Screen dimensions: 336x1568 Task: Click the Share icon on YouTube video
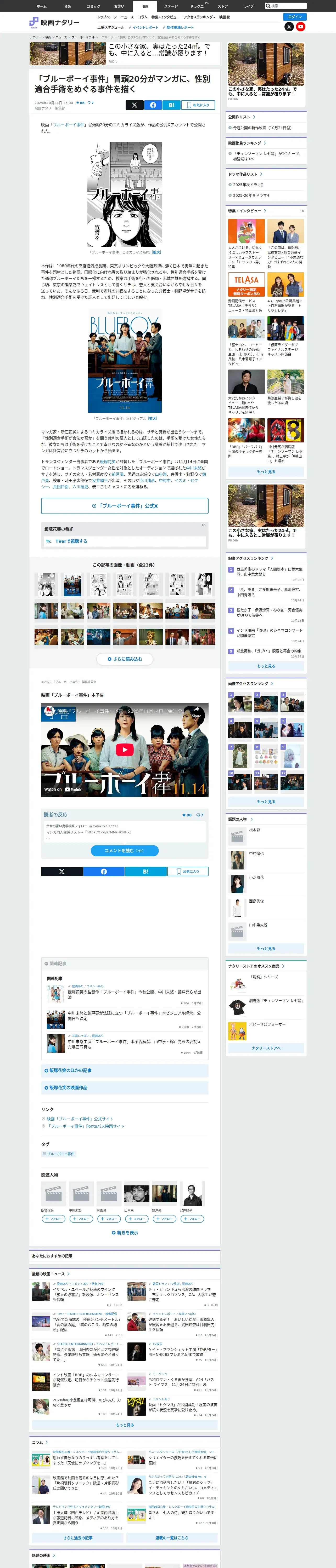(196, 712)
